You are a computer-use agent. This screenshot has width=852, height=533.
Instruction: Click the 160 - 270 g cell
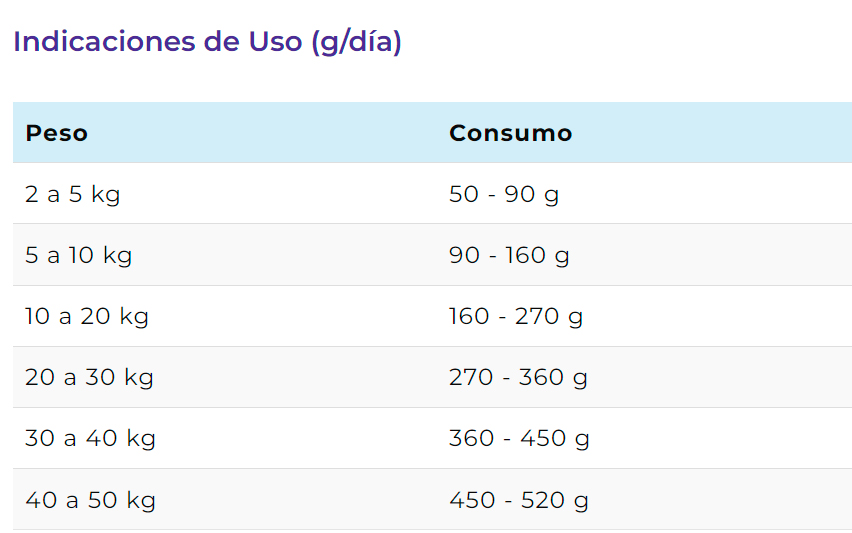644,316
